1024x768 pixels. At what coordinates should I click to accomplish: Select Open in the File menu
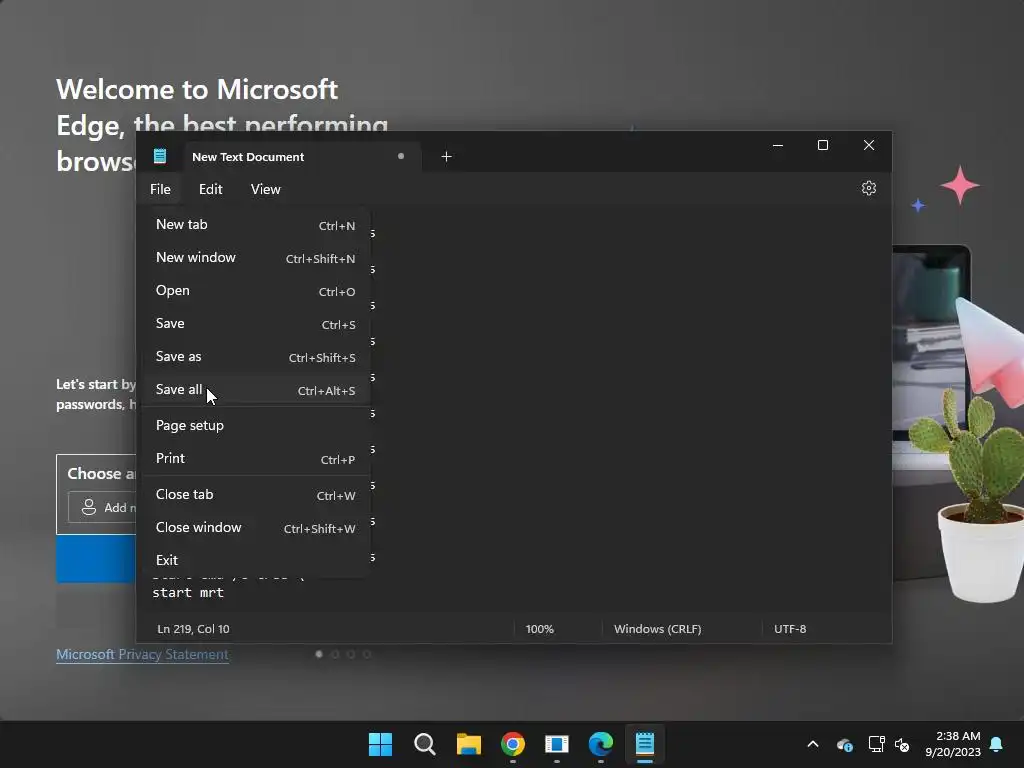tap(255, 291)
